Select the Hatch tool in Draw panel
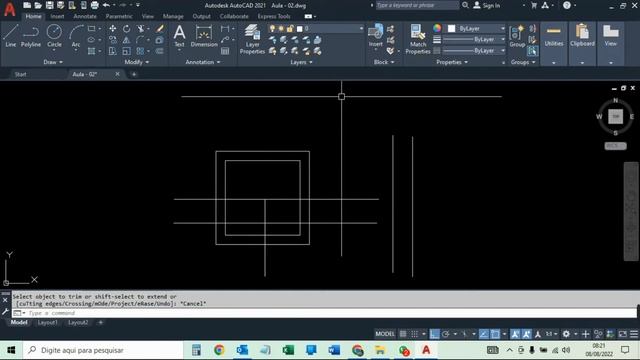The width and height of the screenshot is (640, 360). pos(91,51)
